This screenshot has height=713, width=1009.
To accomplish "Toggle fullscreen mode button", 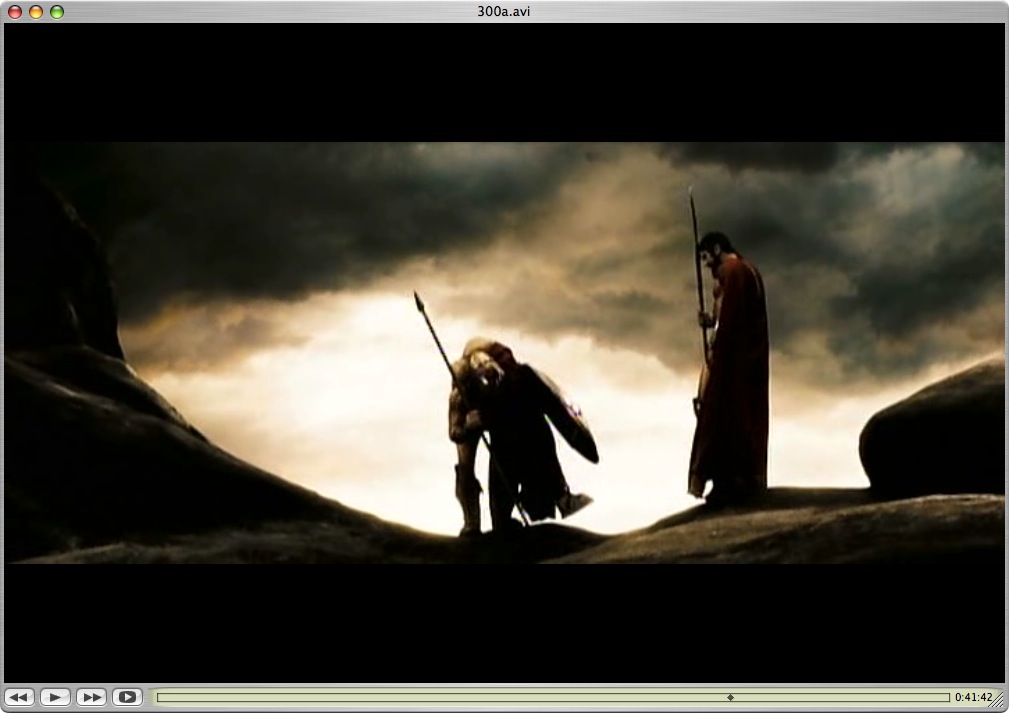I will [127, 697].
